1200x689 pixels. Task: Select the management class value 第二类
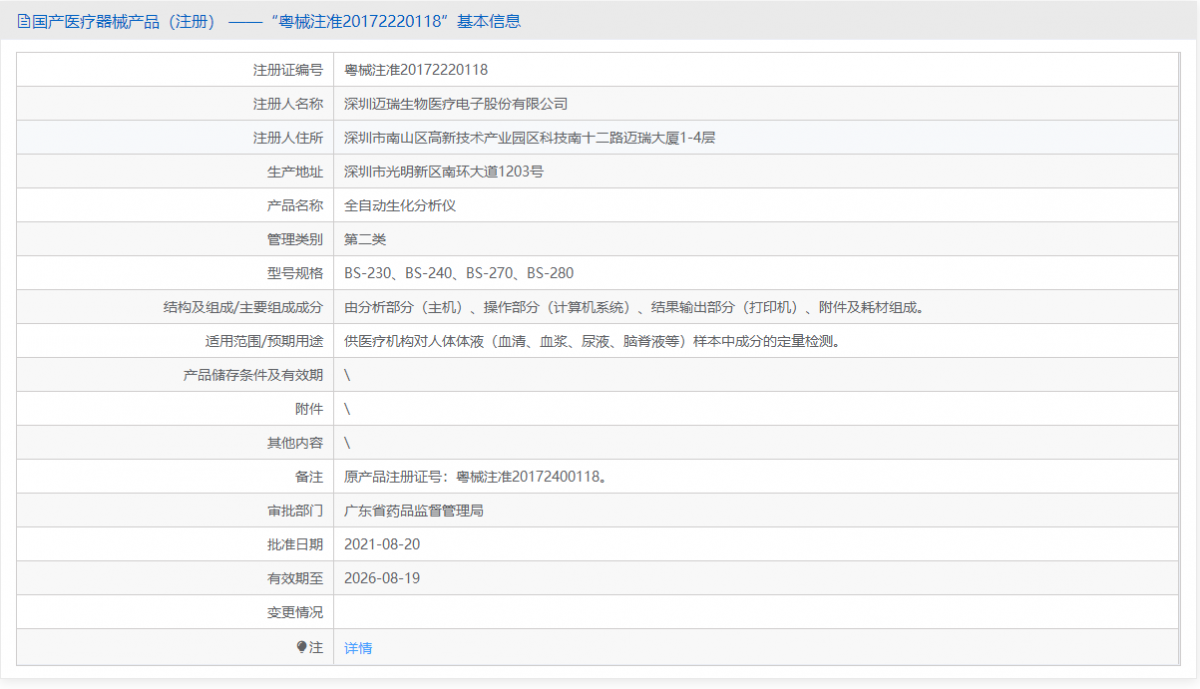click(x=365, y=240)
